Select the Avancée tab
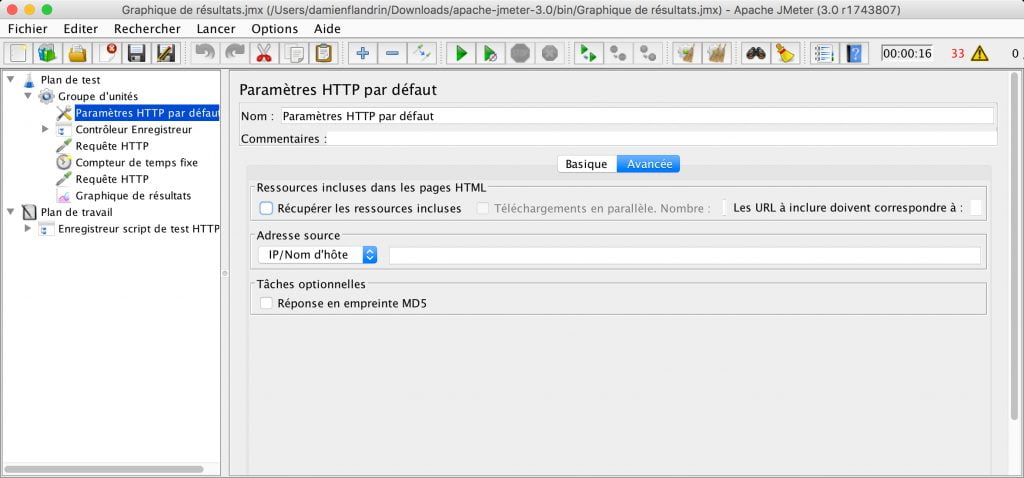1024x478 pixels. [x=649, y=164]
